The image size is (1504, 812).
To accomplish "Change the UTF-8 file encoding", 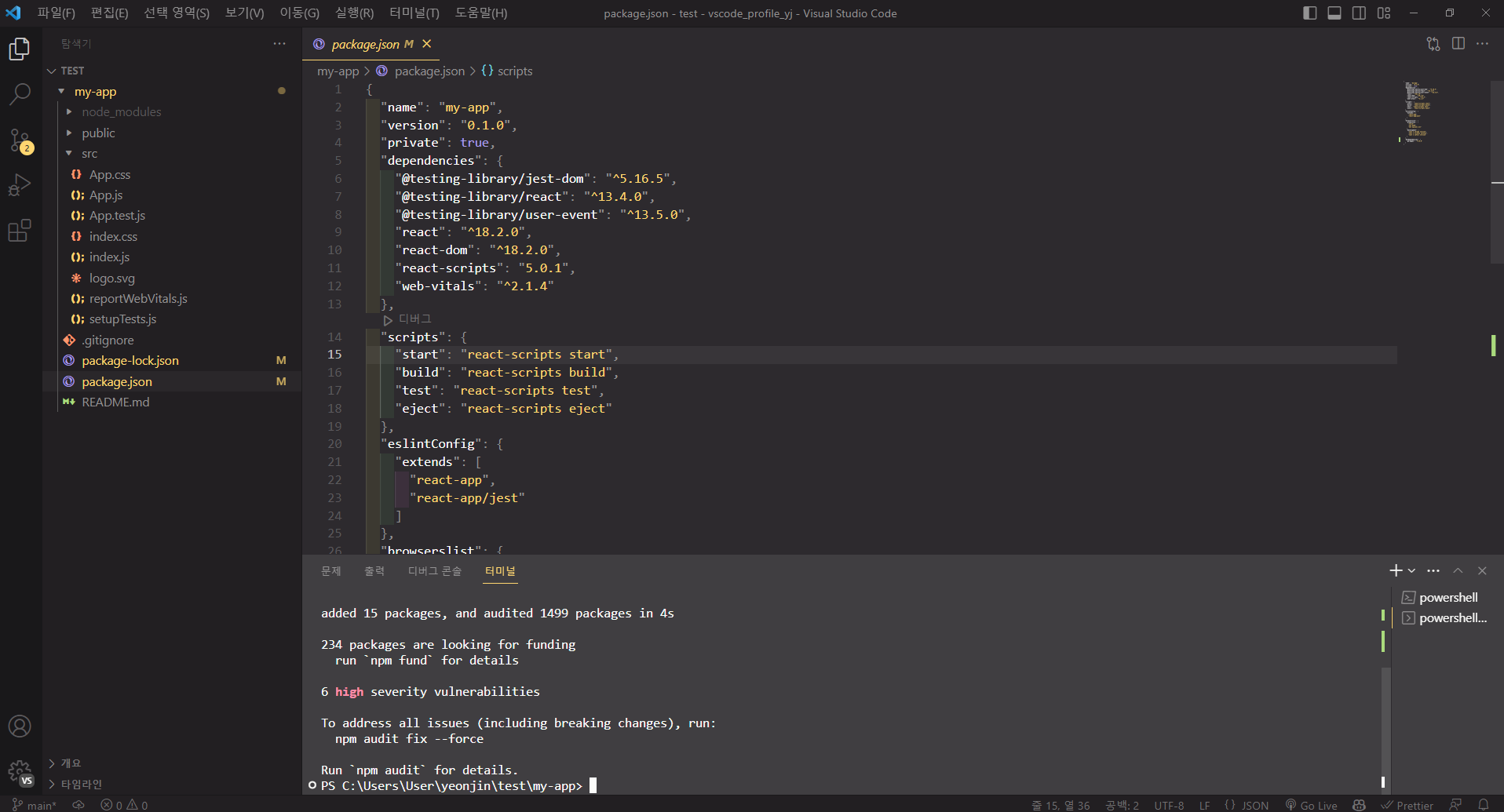I will coord(1169,805).
